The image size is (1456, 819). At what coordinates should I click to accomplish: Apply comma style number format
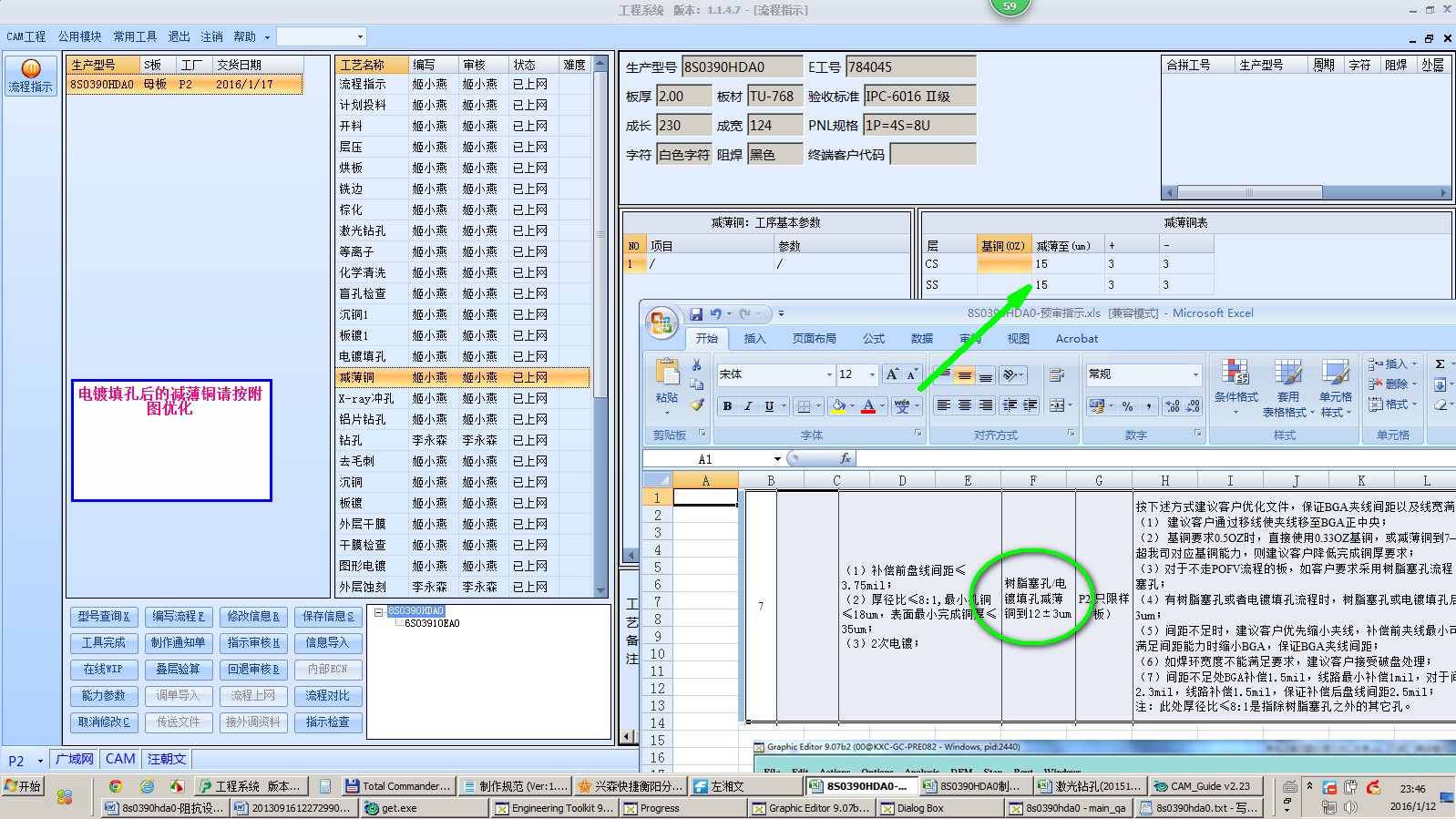(x=1149, y=405)
